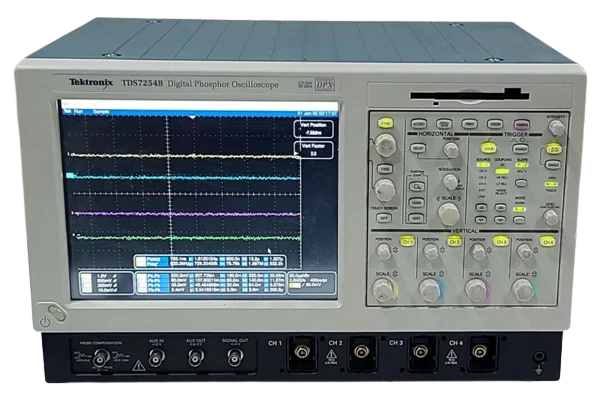Screen dimensions: 602x415
Task: Toggle channel CH 4 on the vertical panel
Action: click(547, 242)
